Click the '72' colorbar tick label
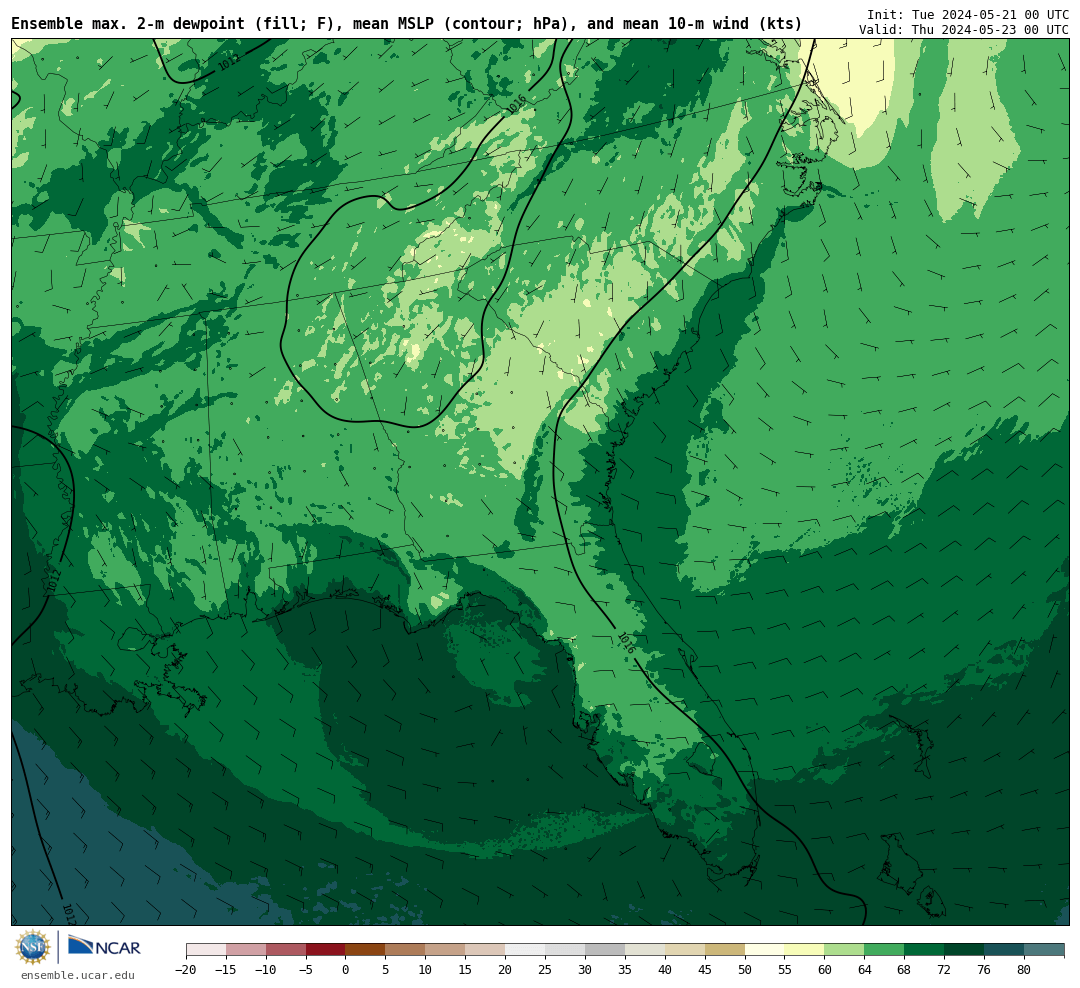This screenshot has width=1080, height=988. pos(945,970)
